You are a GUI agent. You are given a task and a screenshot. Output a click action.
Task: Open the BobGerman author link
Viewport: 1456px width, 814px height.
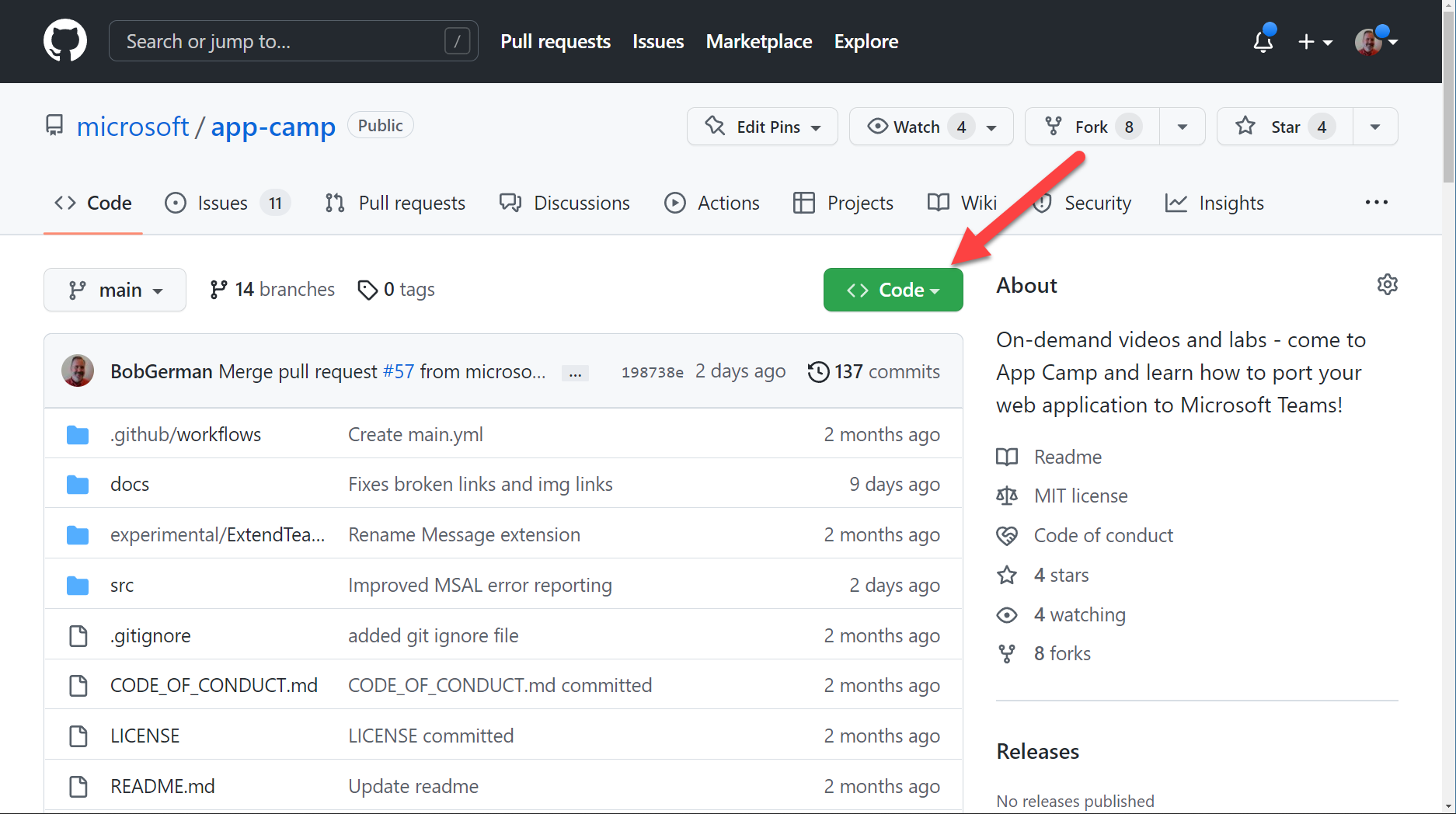point(162,371)
